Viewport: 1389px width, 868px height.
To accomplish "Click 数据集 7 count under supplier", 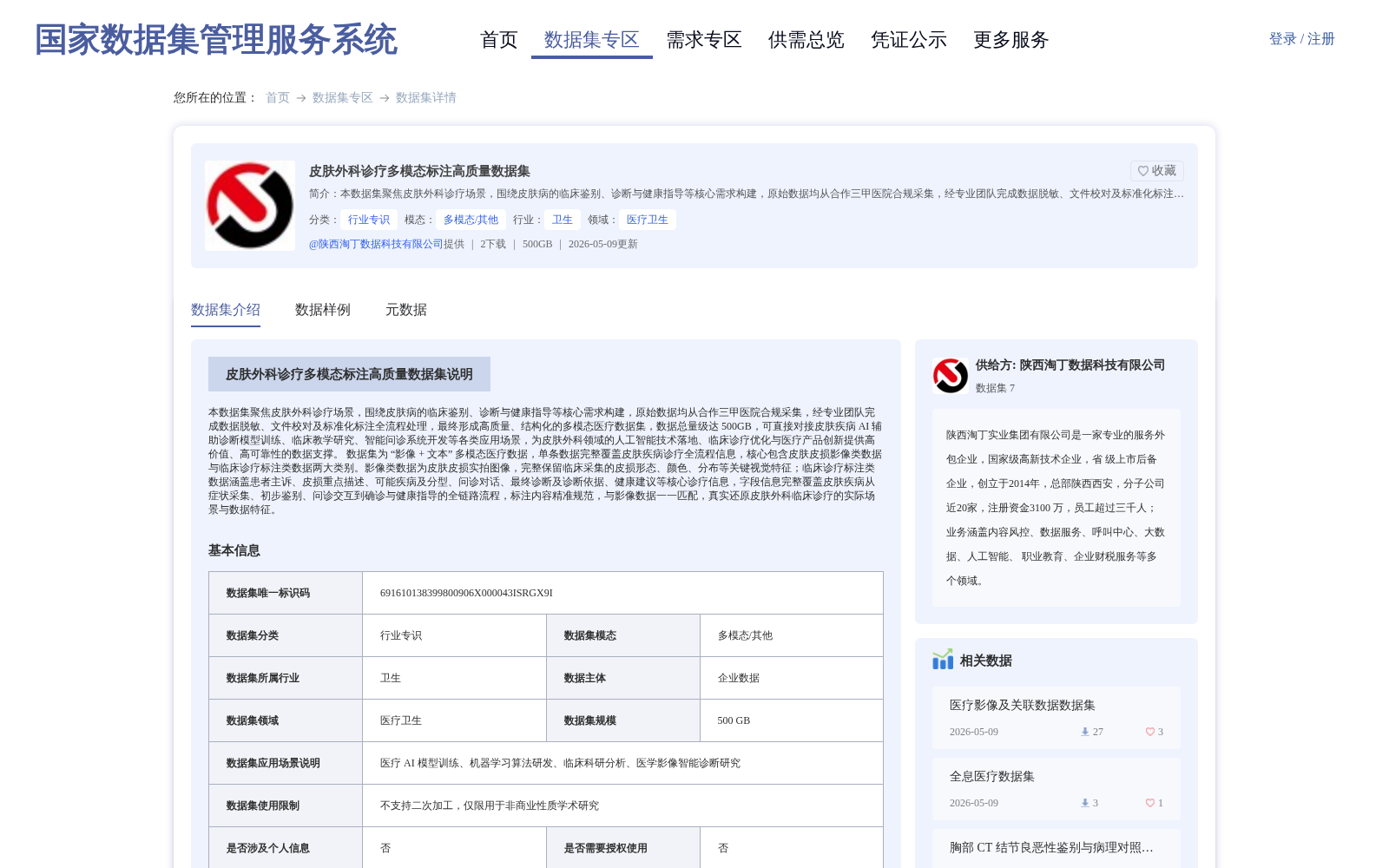I will tap(995, 388).
